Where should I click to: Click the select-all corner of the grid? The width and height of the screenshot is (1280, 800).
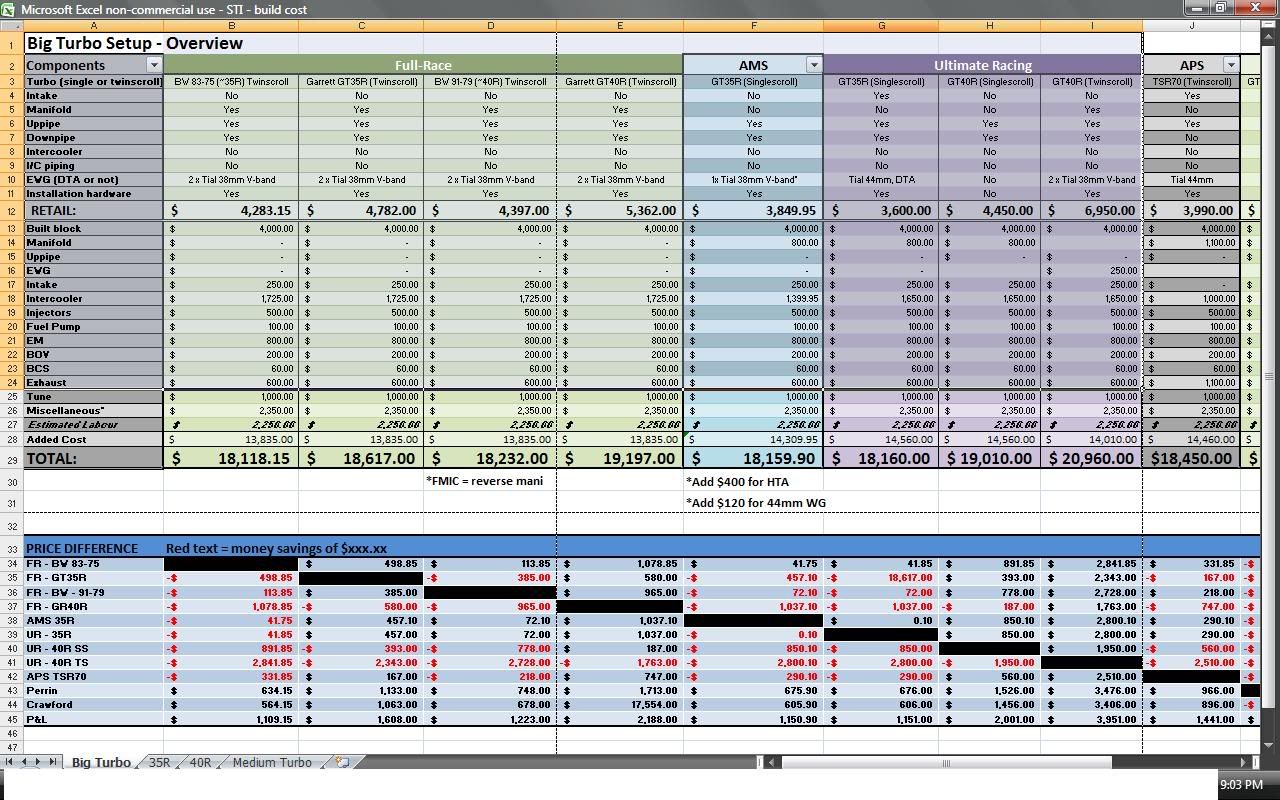coord(12,26)
